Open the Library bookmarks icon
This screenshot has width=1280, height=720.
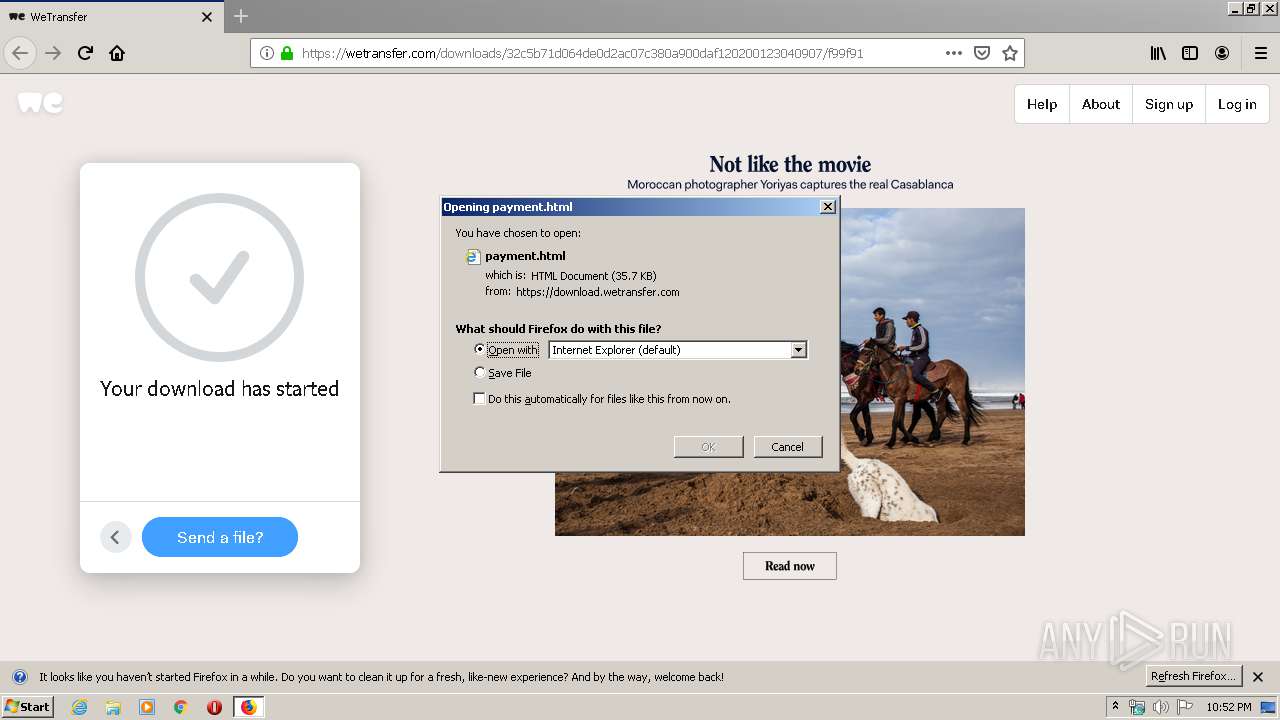coord(1158,53)
